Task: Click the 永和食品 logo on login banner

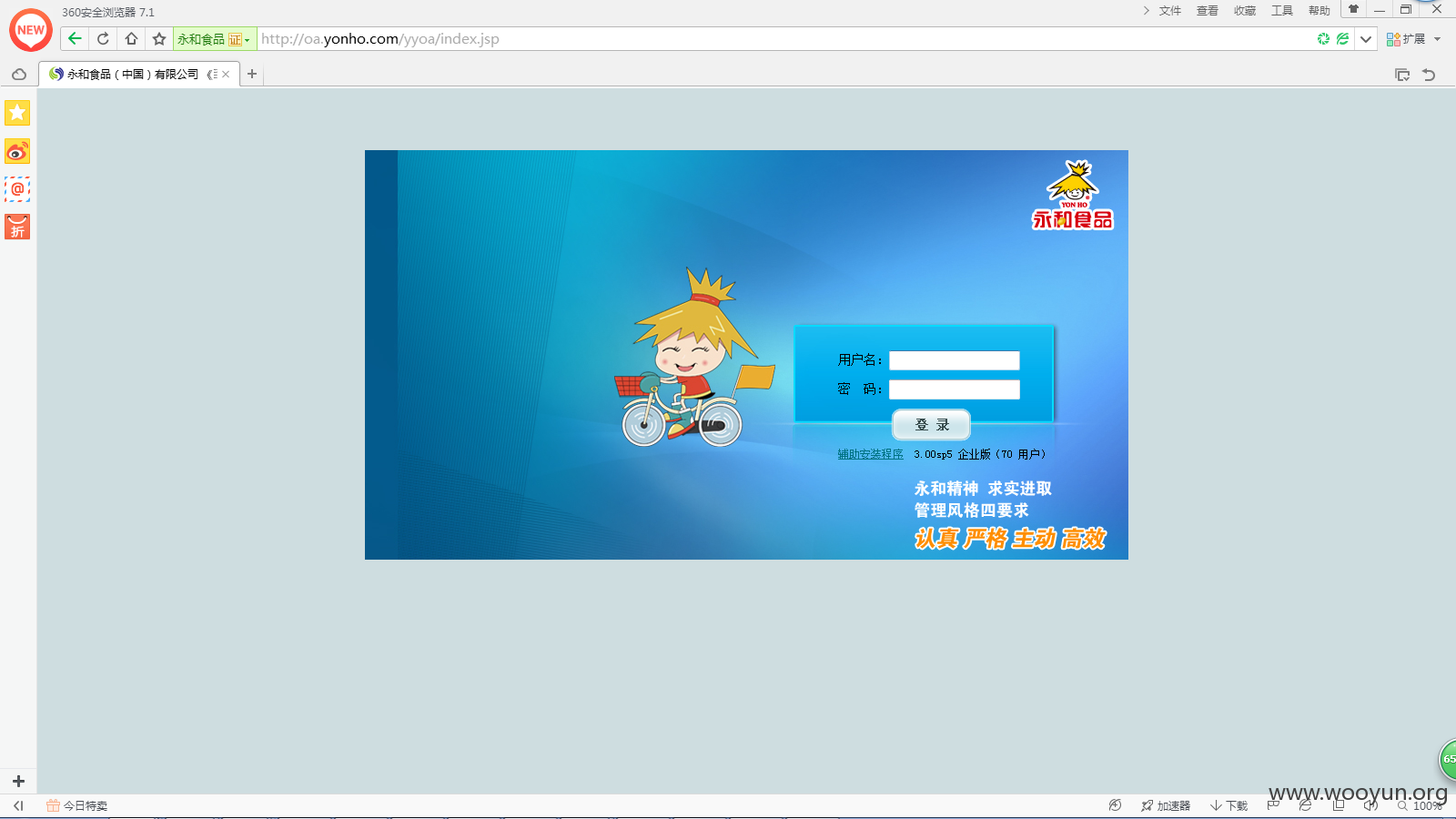Action: pos(1073,195)
